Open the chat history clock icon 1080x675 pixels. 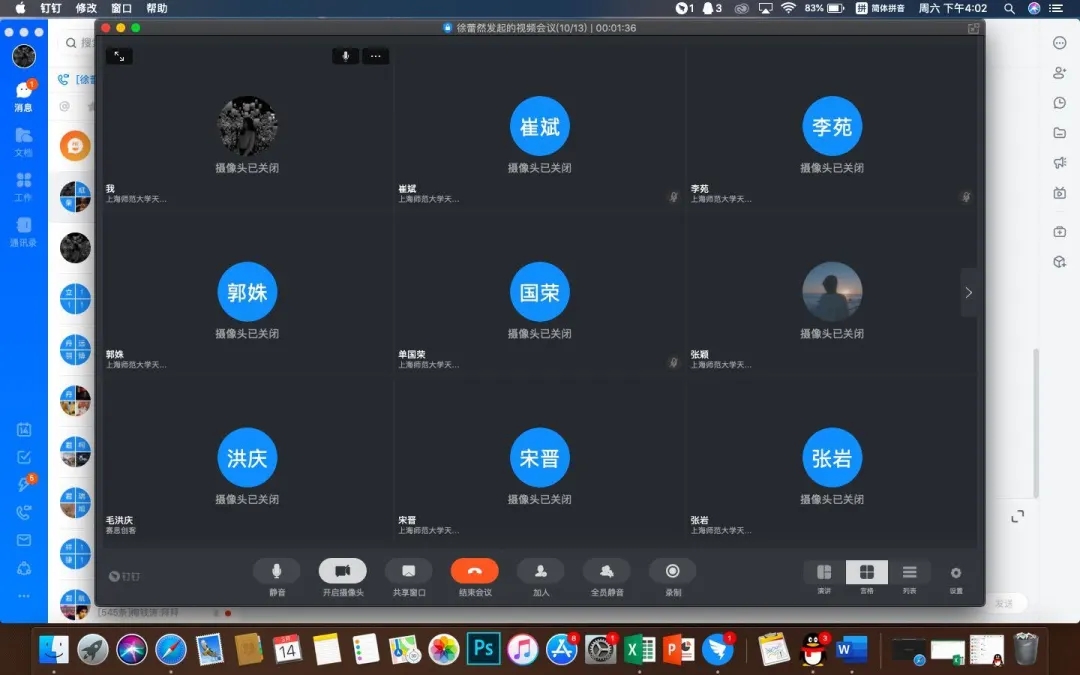[x=1059, y=103]
